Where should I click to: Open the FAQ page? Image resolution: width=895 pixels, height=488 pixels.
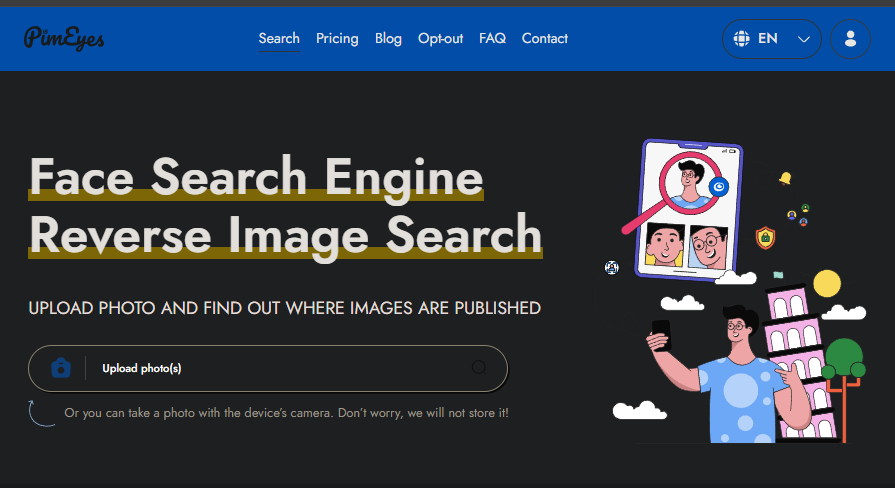tap(493, 38)
